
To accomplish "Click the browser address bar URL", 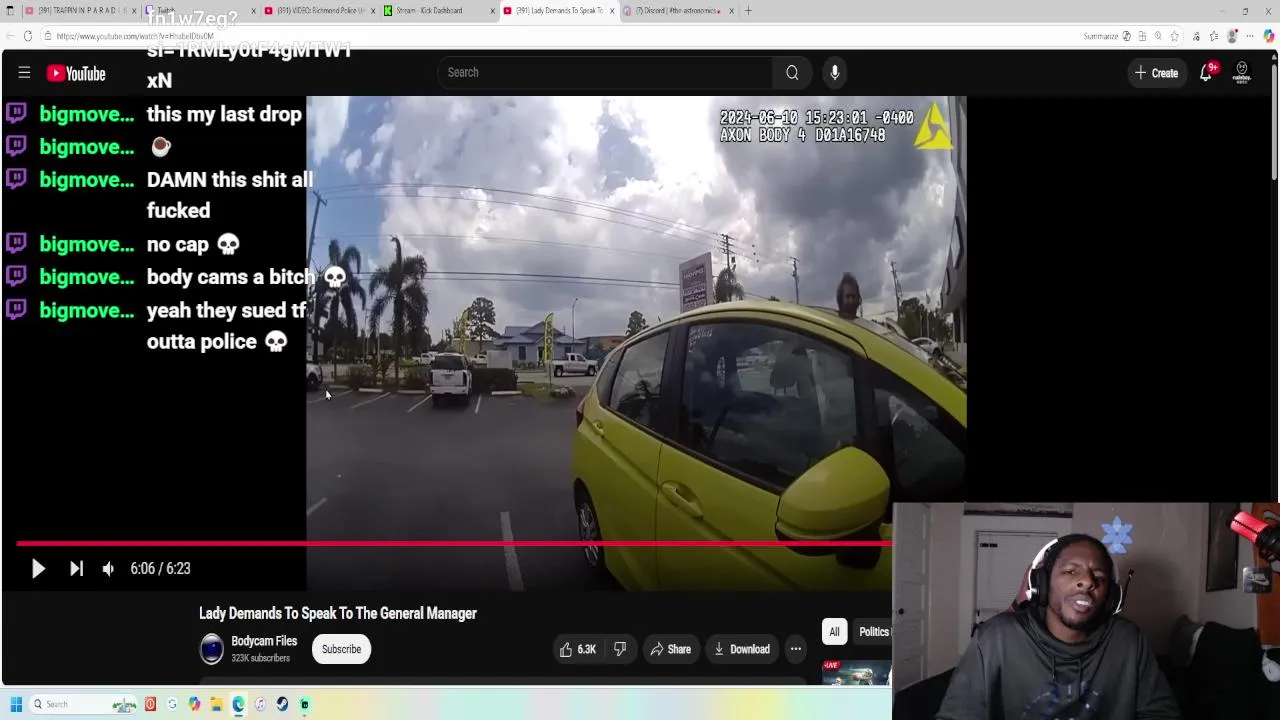I will point(135,36).
